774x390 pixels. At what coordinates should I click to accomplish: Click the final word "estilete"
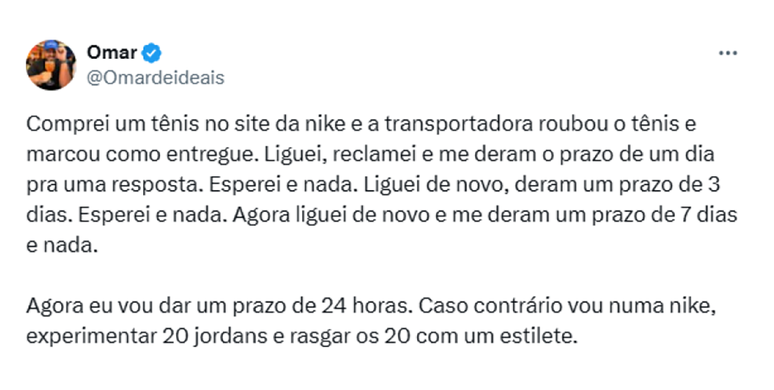[x=535, y=337]
